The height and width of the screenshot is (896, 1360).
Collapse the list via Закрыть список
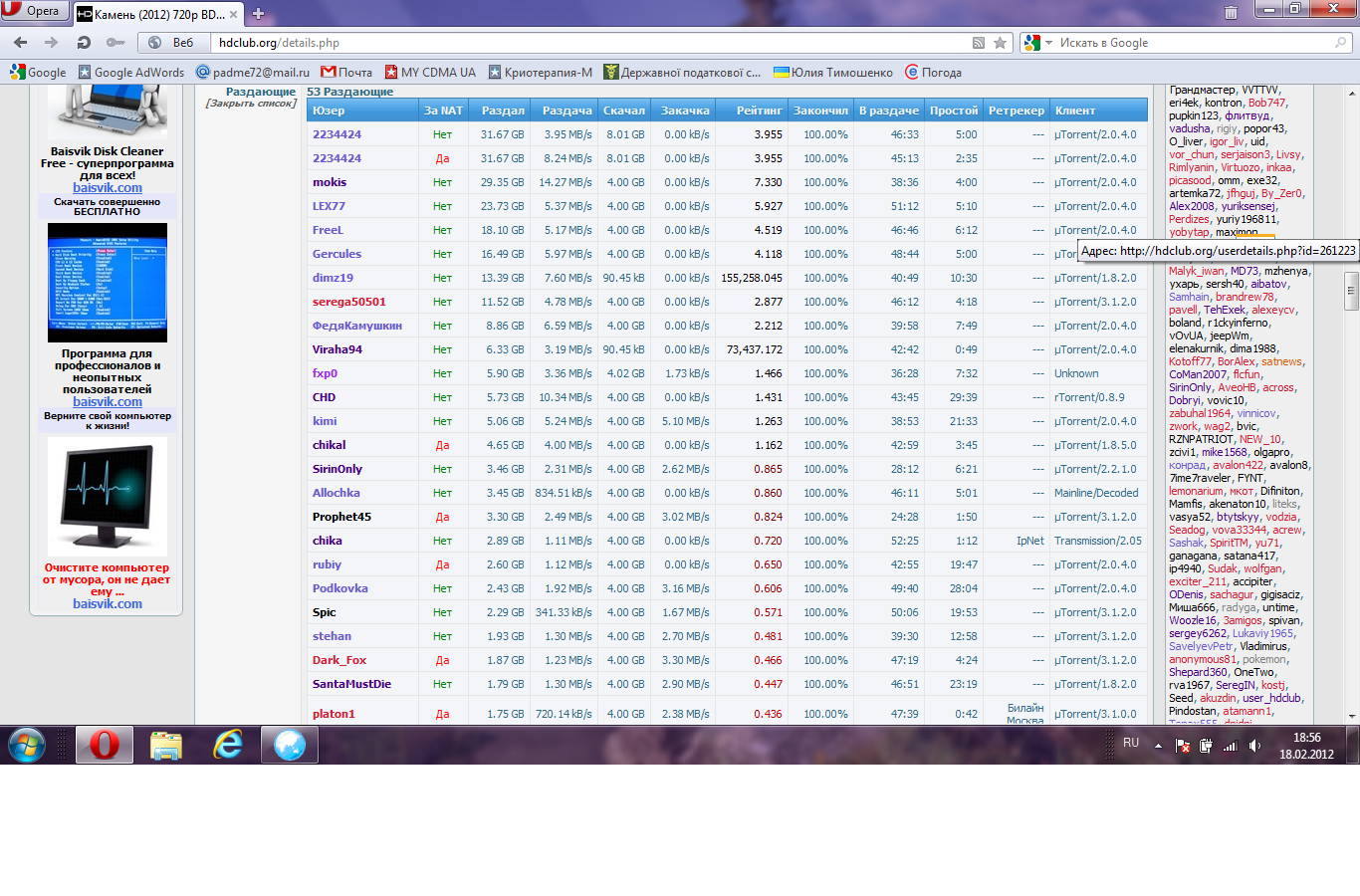tap(251, 104)
